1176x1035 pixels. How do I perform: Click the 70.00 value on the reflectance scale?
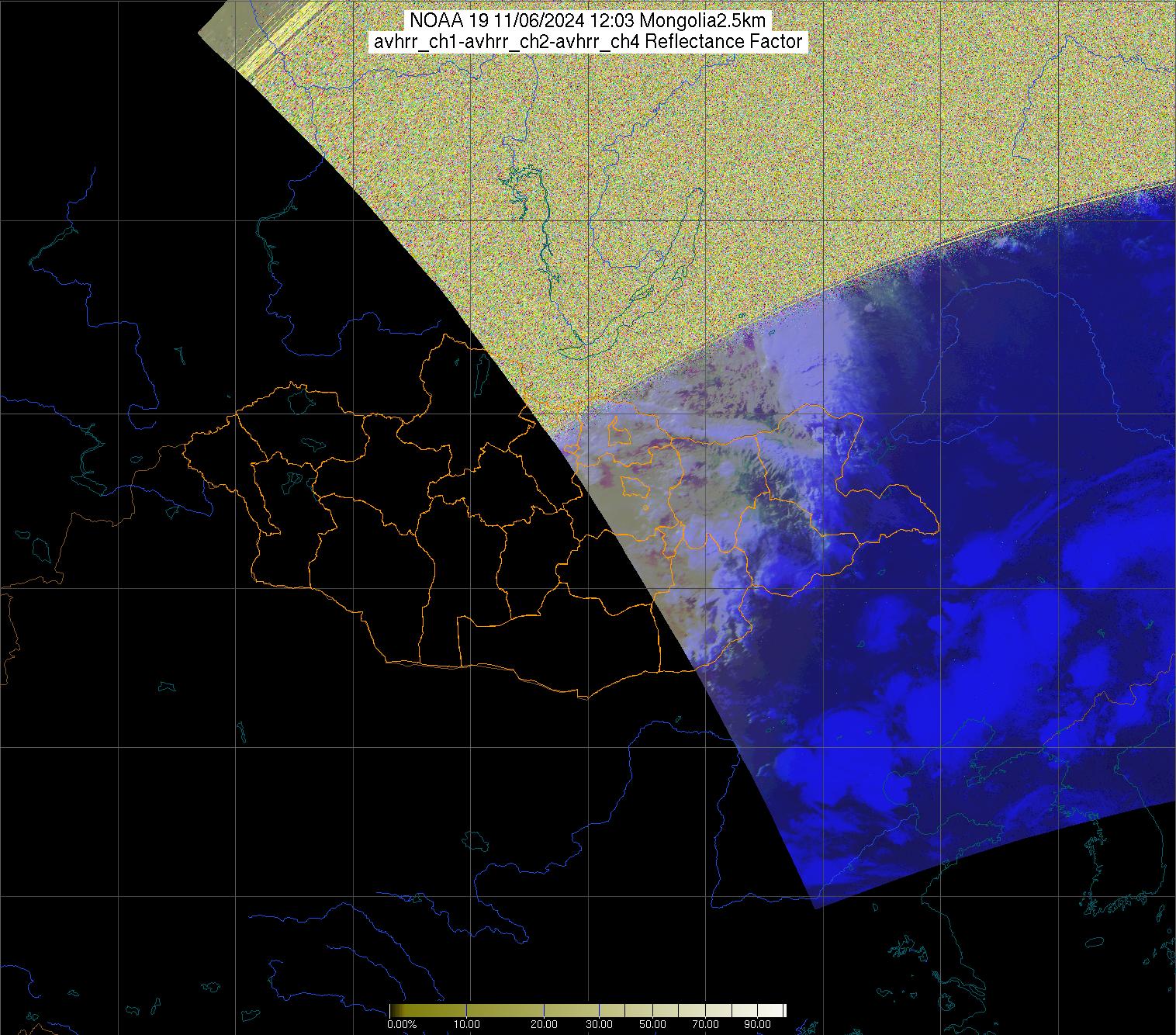[x=703, y=1024]
